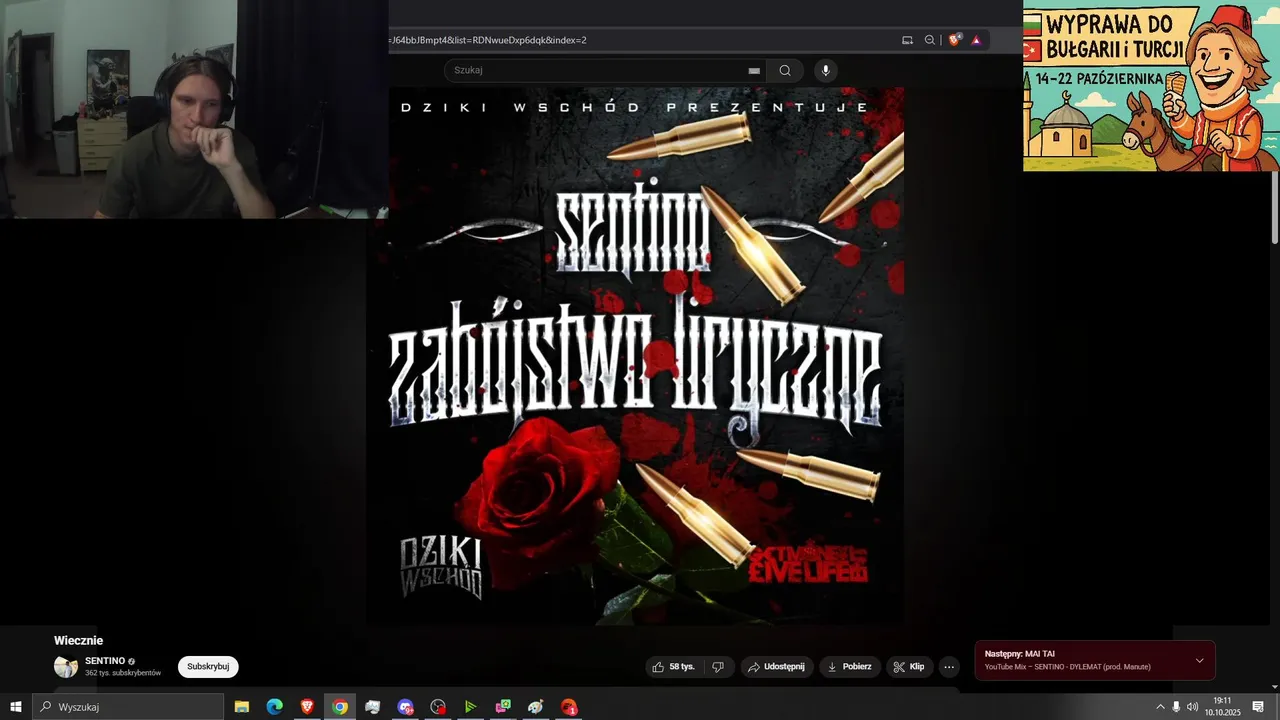Open Brave Shields lion icon

[954, 40]
